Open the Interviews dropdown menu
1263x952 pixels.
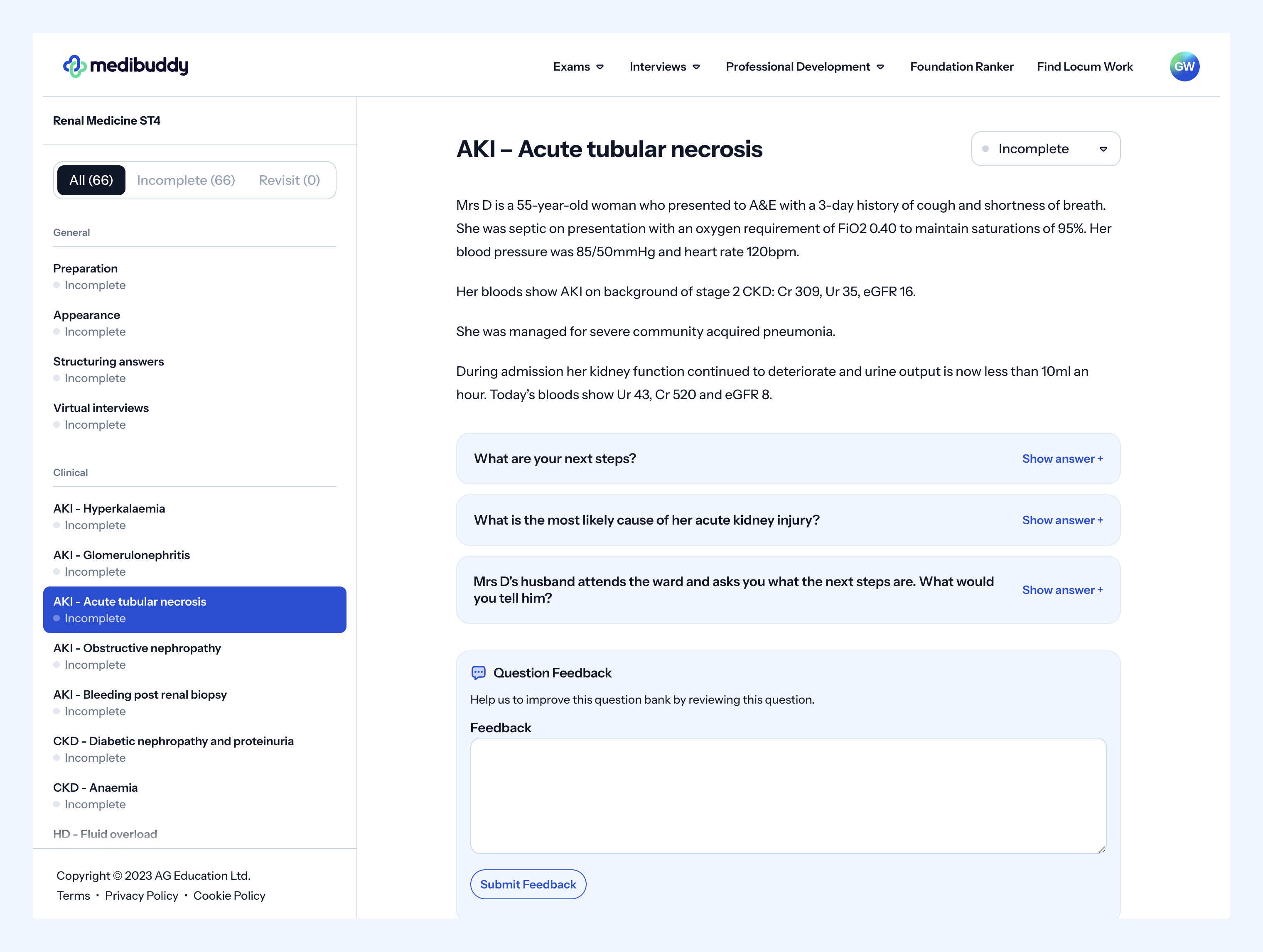(665, 67)
